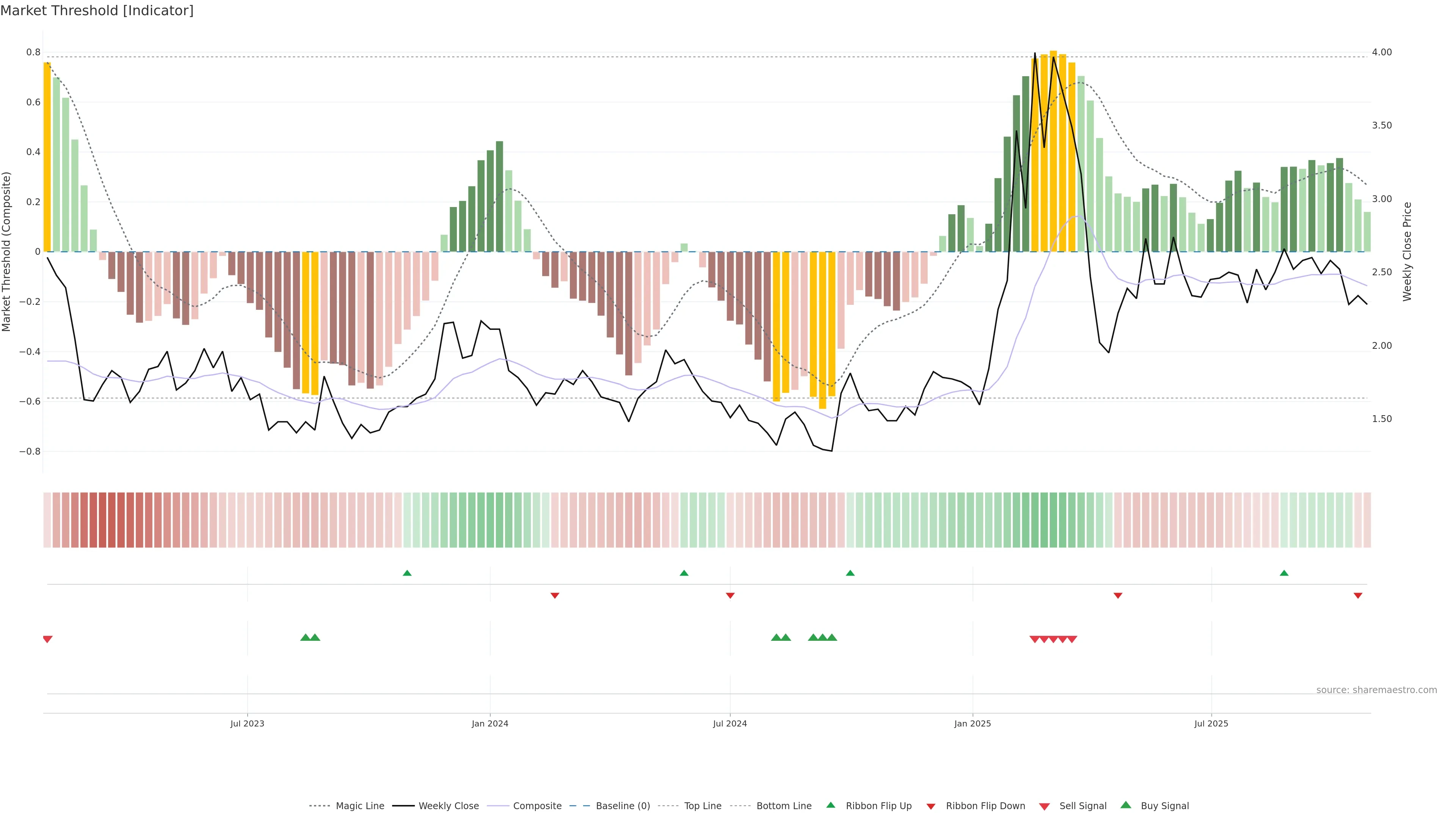Click Buy Signal legend triangle icon
Screen dimensions: 1456x819
[x=1126, y=805]
